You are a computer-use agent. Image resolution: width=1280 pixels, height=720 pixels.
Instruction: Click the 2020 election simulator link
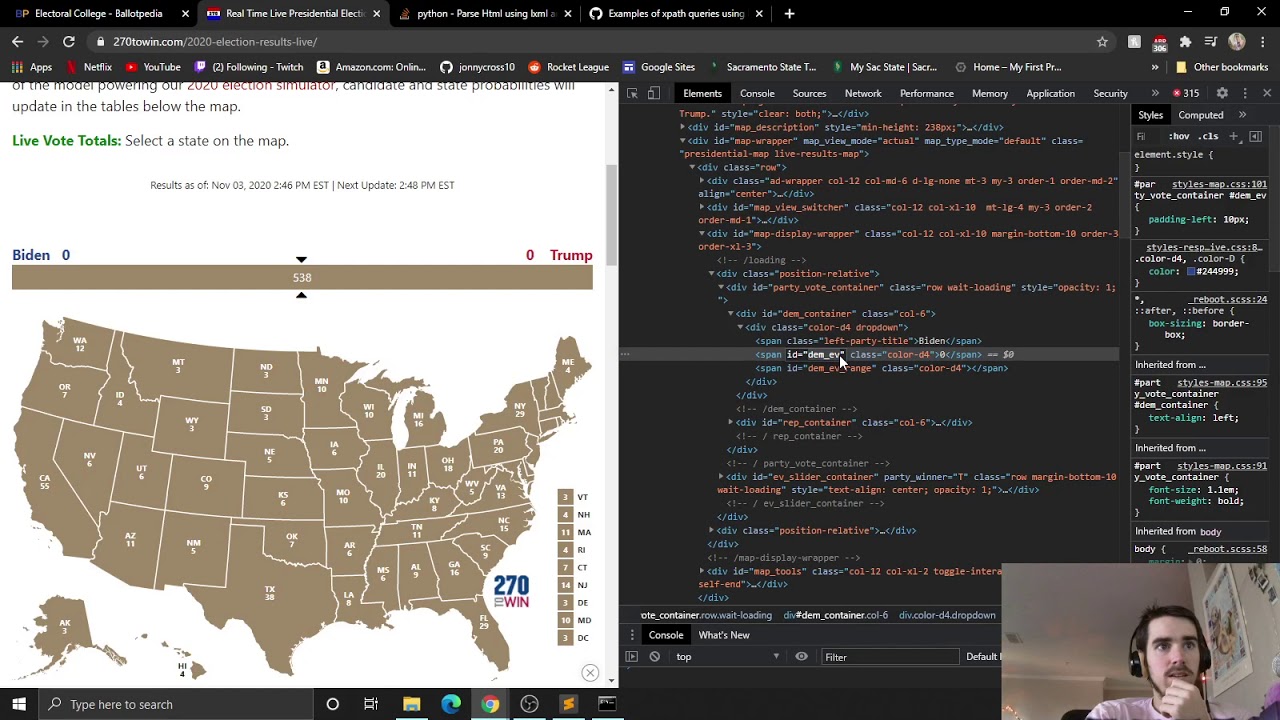pos(261,86)
